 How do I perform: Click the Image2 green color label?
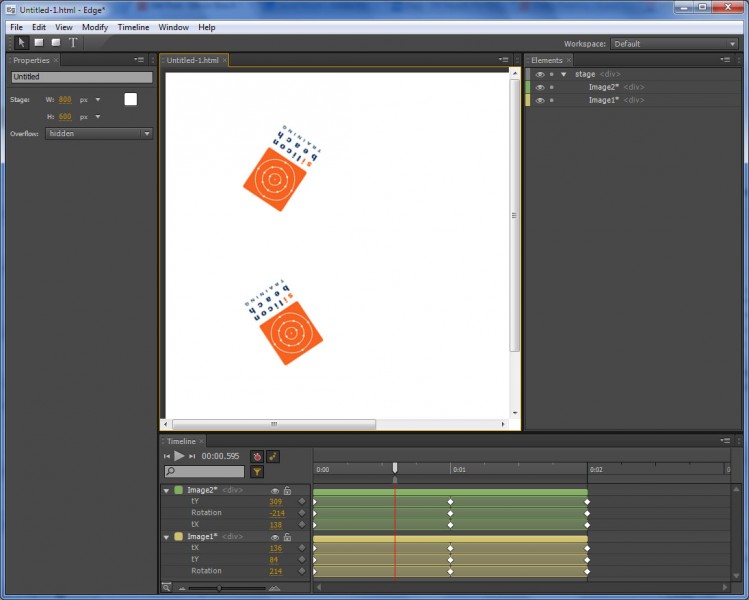coord(179,490)
